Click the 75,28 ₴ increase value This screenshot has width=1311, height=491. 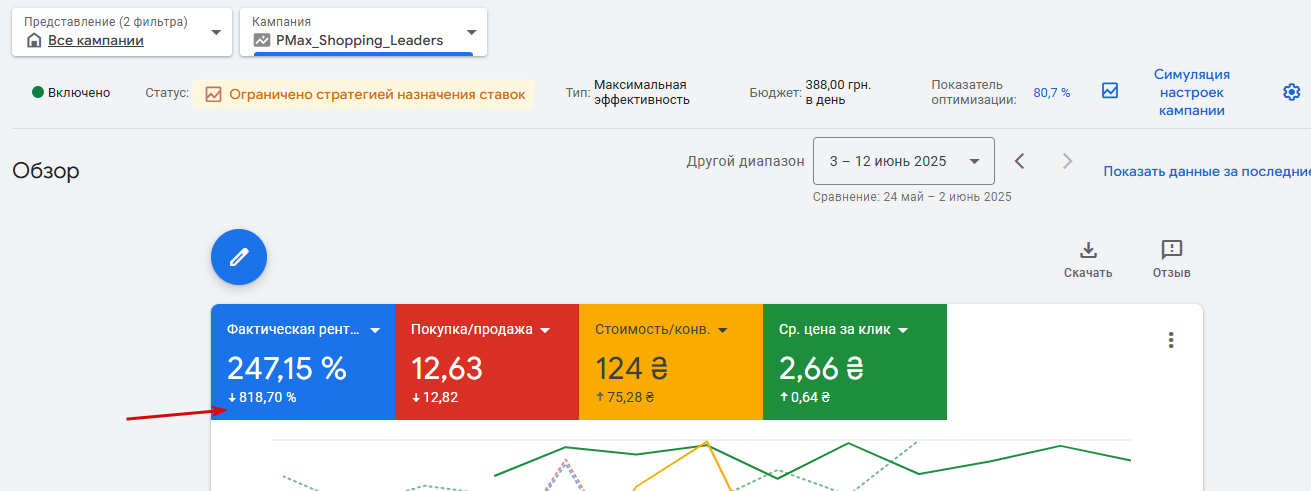click(630, 397)
